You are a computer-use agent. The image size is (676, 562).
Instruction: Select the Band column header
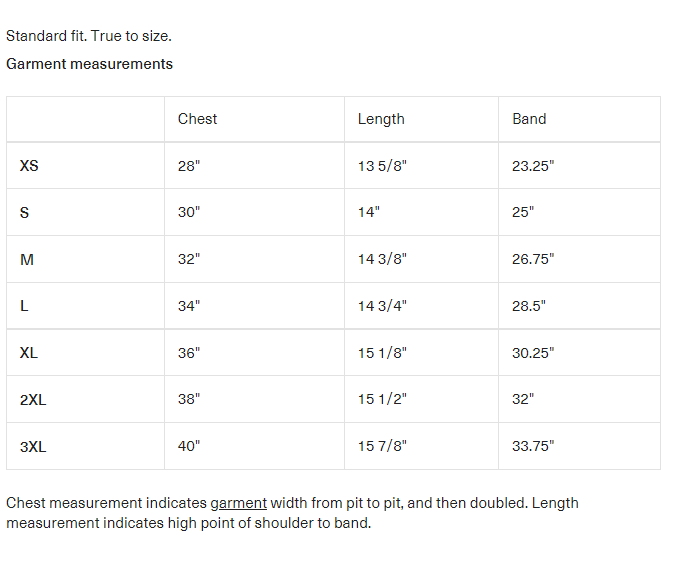point(529,119)
